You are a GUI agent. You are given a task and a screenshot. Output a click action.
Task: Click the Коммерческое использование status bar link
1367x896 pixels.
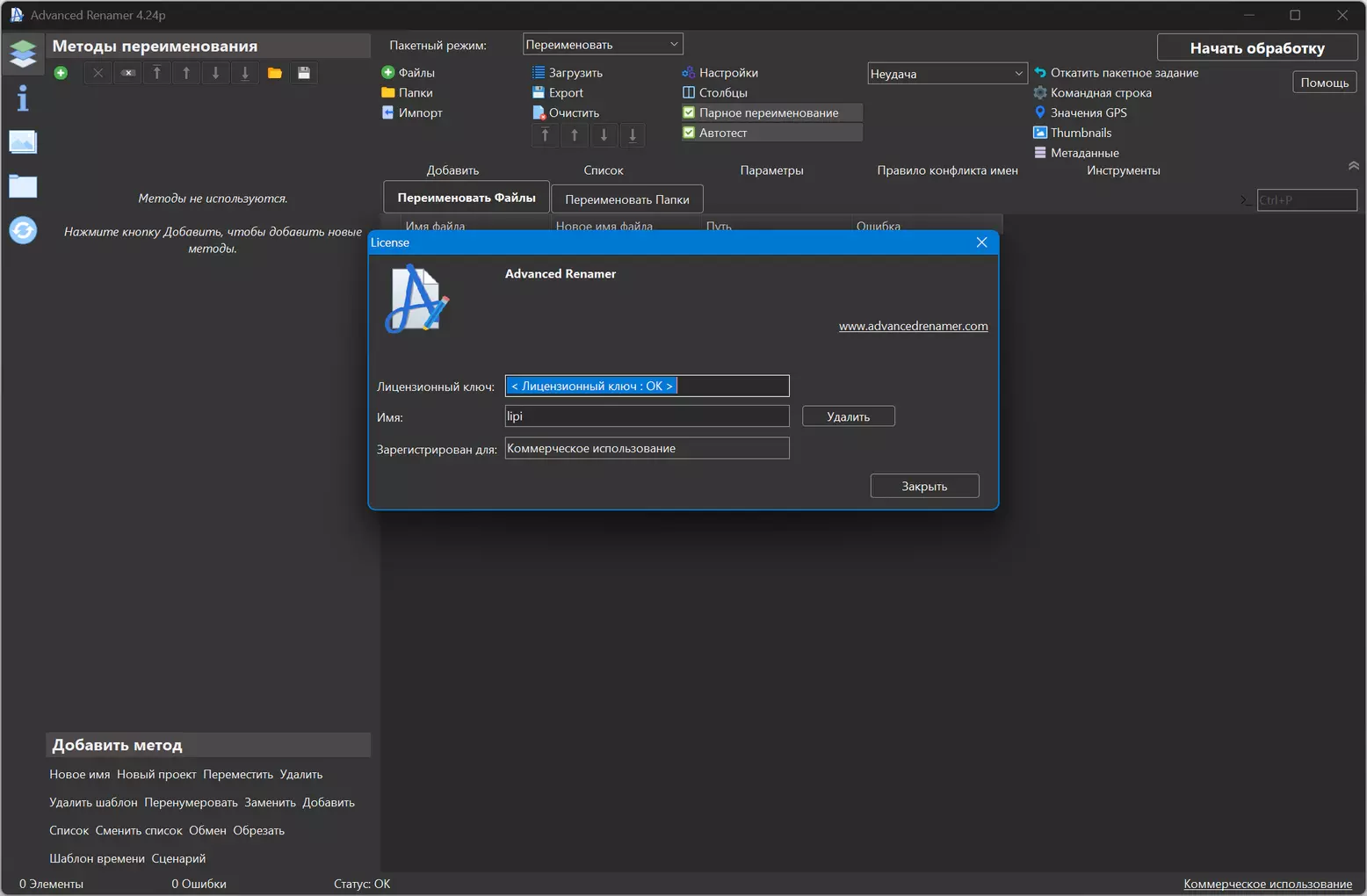(x=1268, y=884)
